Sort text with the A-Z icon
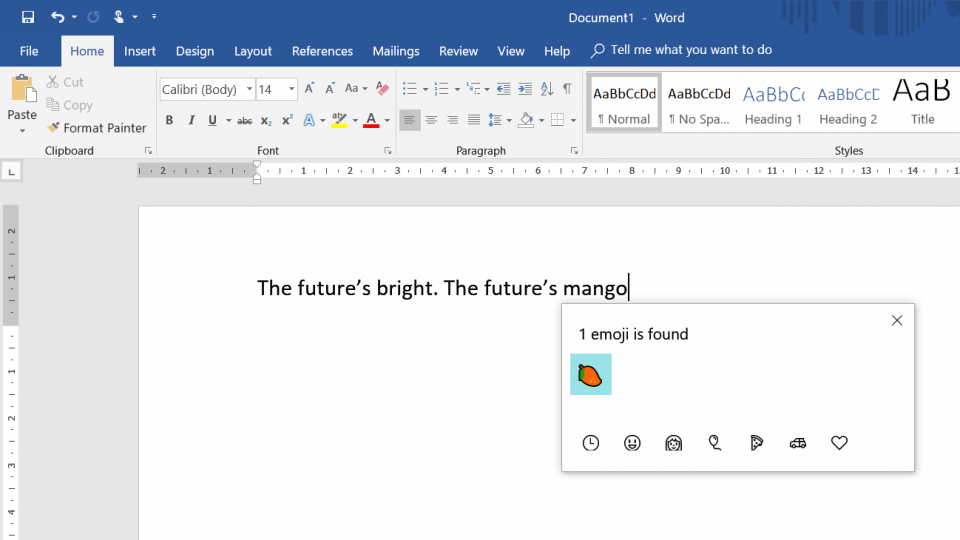Image resolution: width=960 pixels, height=540 pixels. point(547,89)
